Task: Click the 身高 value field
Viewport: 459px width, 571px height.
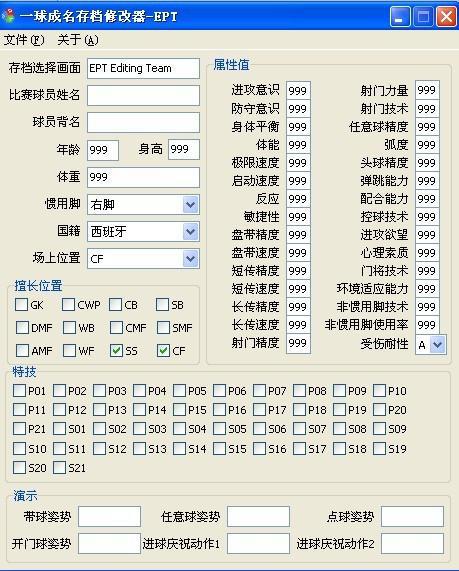Action: point(184,149)
